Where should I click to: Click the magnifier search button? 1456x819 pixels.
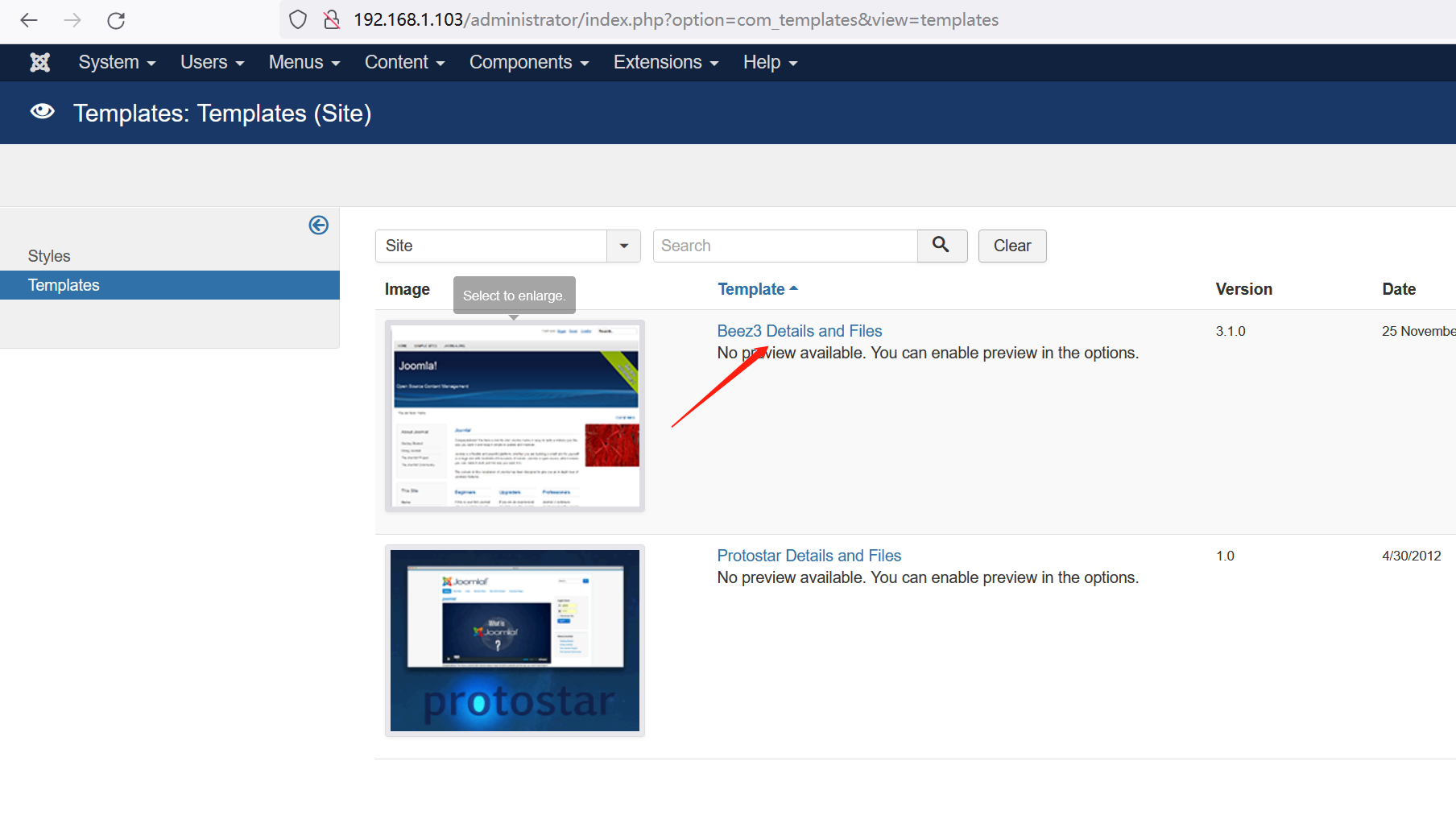point(941,246)
